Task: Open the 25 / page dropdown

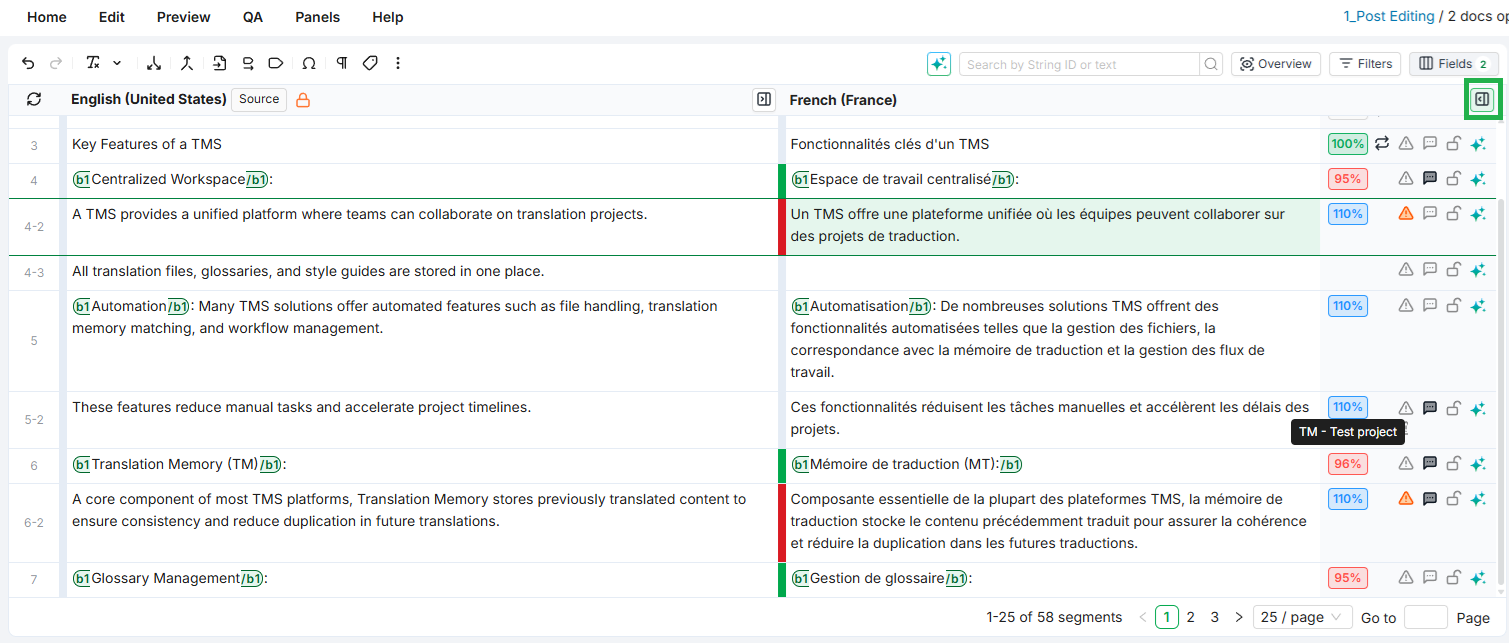Action: point(1302,618)
